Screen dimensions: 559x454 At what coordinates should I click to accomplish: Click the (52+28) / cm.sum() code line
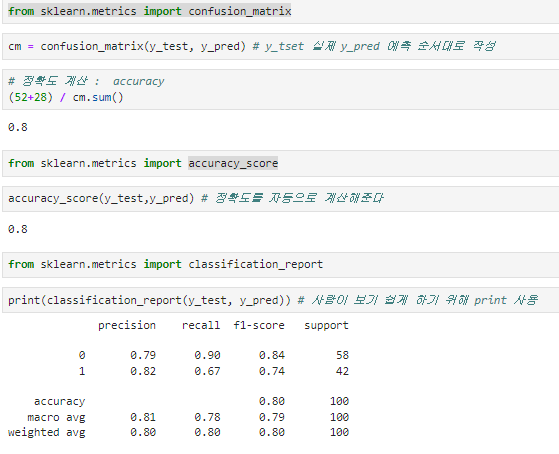click(66, 97)
